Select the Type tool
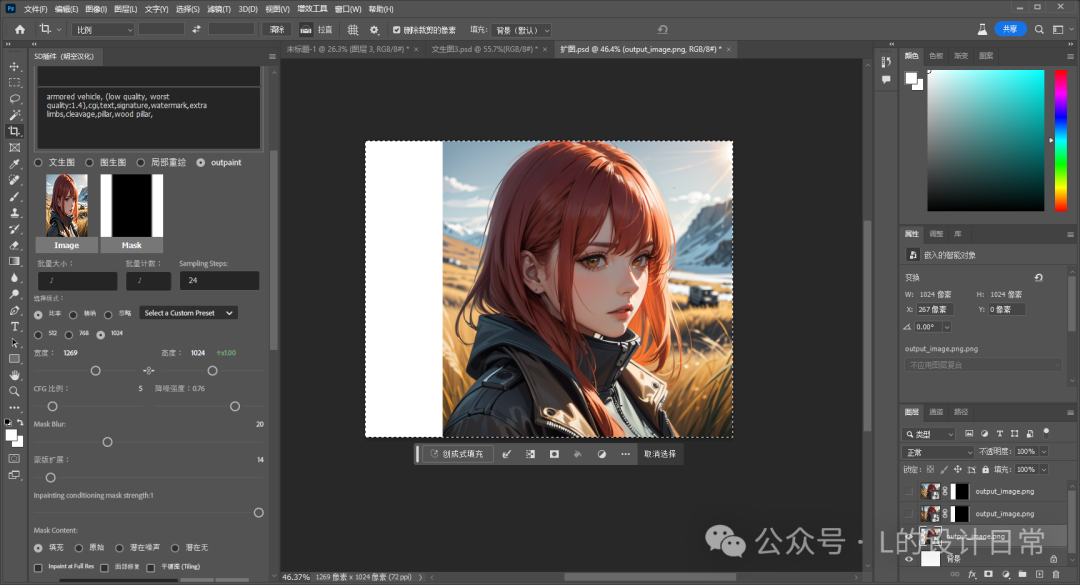 point(14,327)
